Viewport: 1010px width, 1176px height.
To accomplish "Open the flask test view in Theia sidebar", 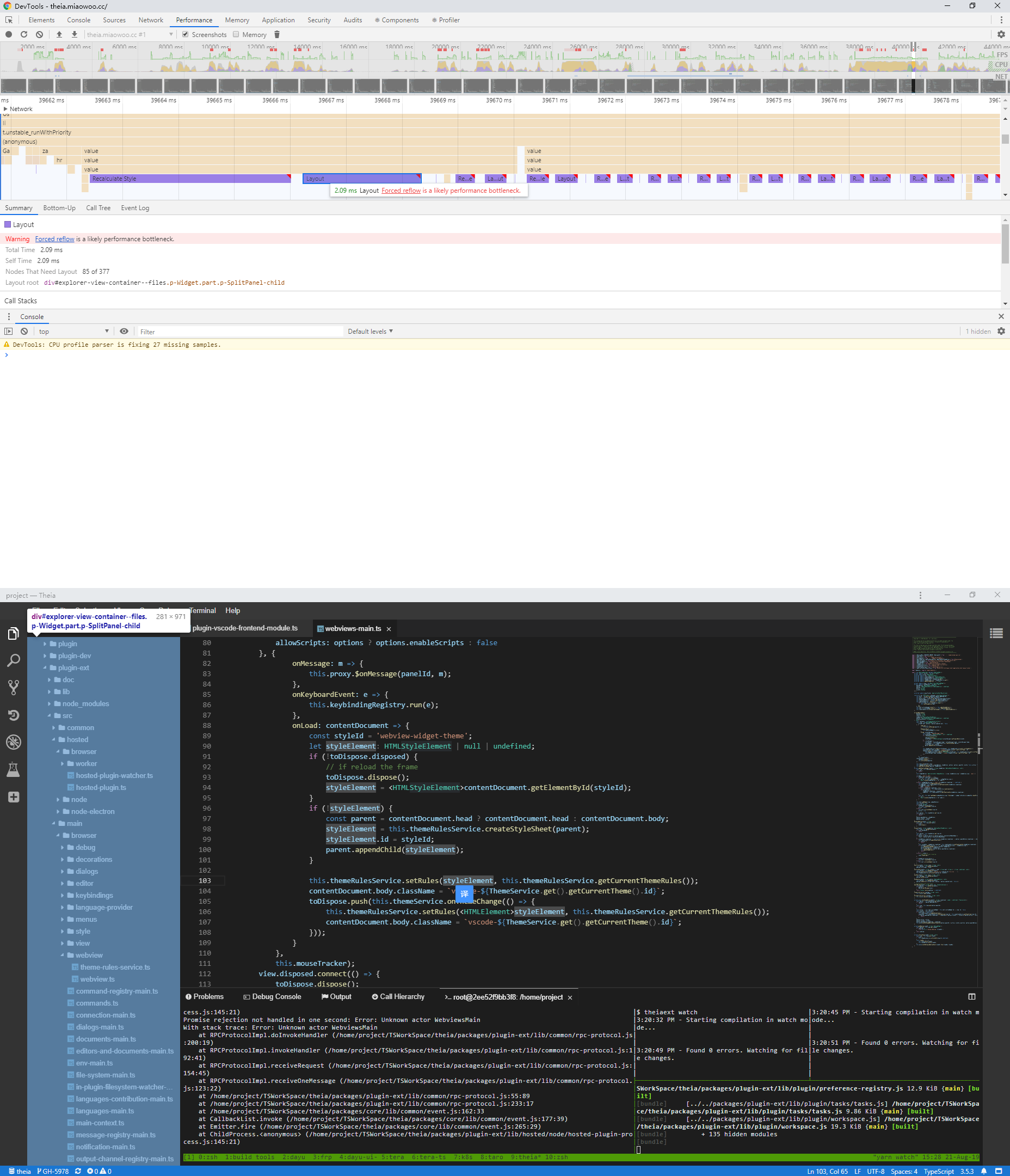I will 14,769.
